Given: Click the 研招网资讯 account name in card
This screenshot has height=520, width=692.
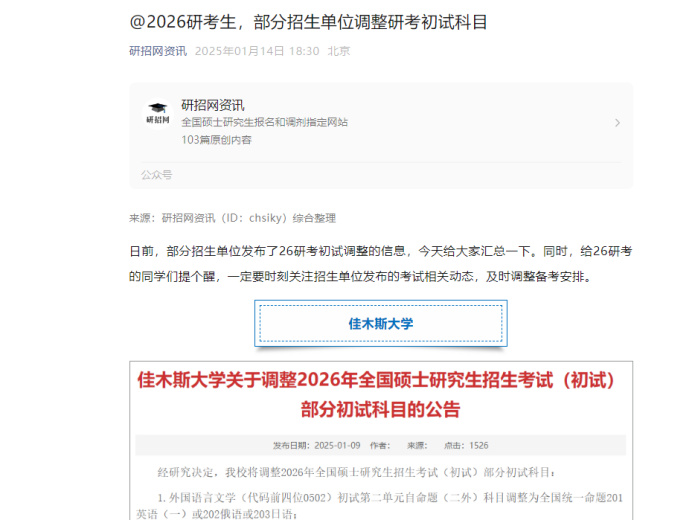Looking at the screenshot, I should [x=213, y=105].
